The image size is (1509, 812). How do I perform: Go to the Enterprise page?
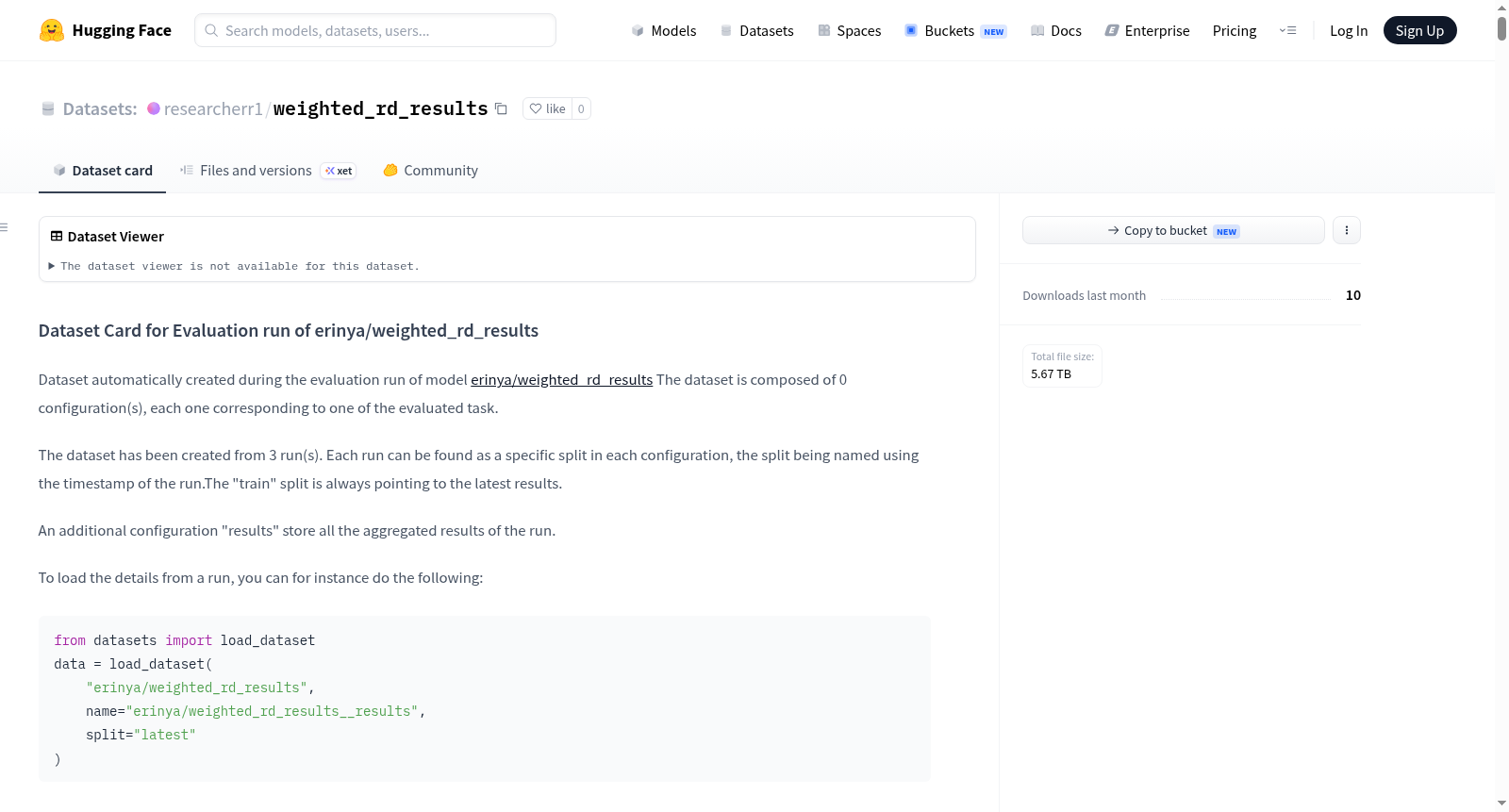tap(1148, 30)
